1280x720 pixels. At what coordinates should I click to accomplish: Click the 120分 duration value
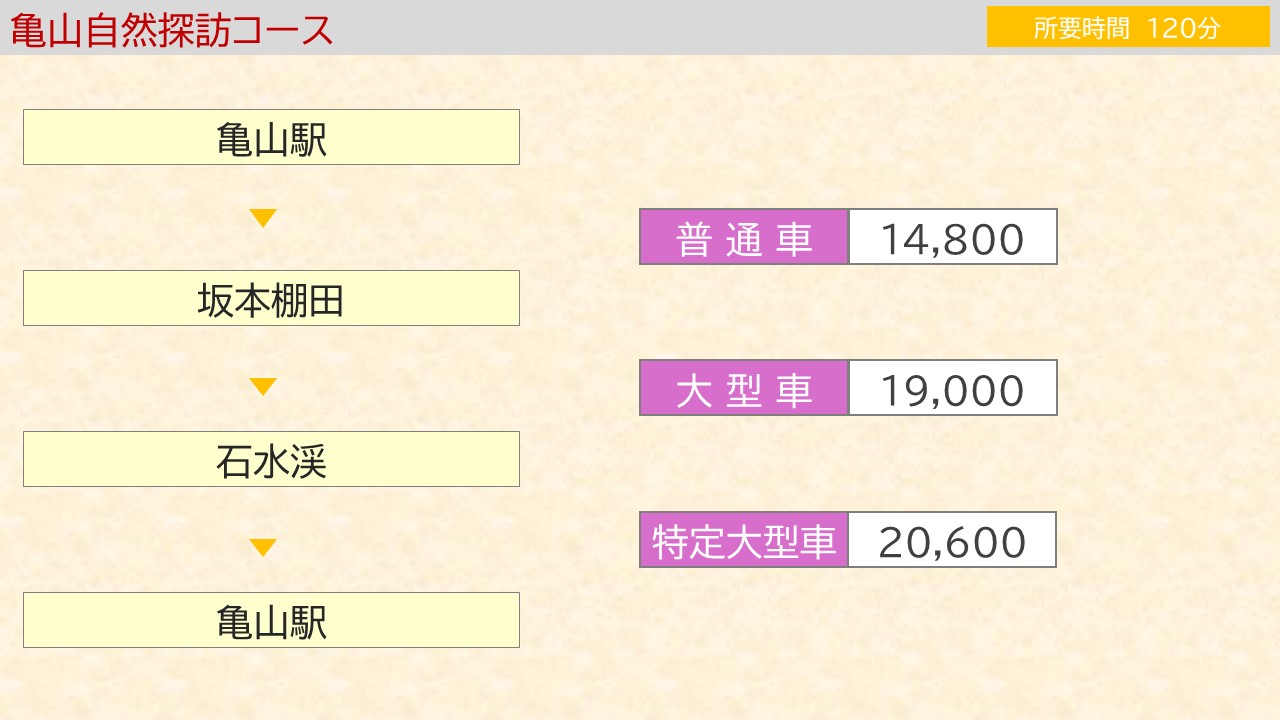1184,28
